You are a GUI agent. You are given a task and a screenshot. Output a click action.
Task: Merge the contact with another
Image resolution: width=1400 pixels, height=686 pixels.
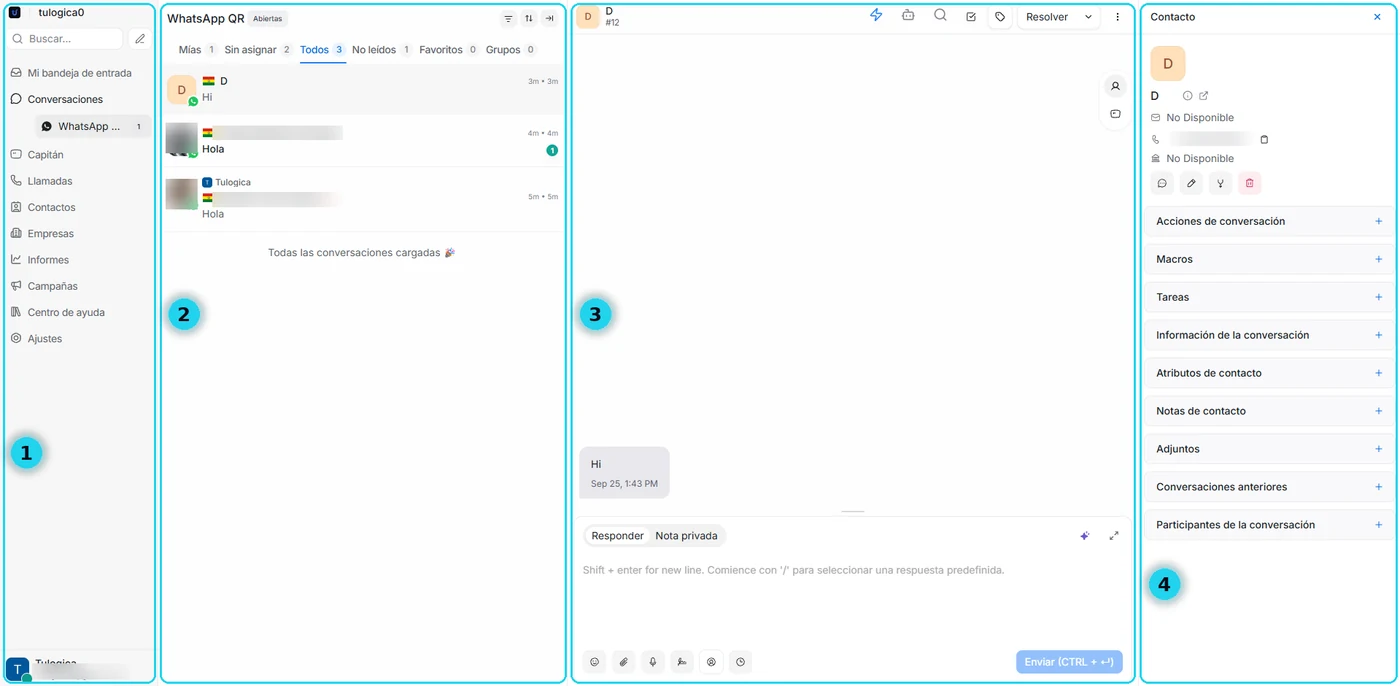1220,183
